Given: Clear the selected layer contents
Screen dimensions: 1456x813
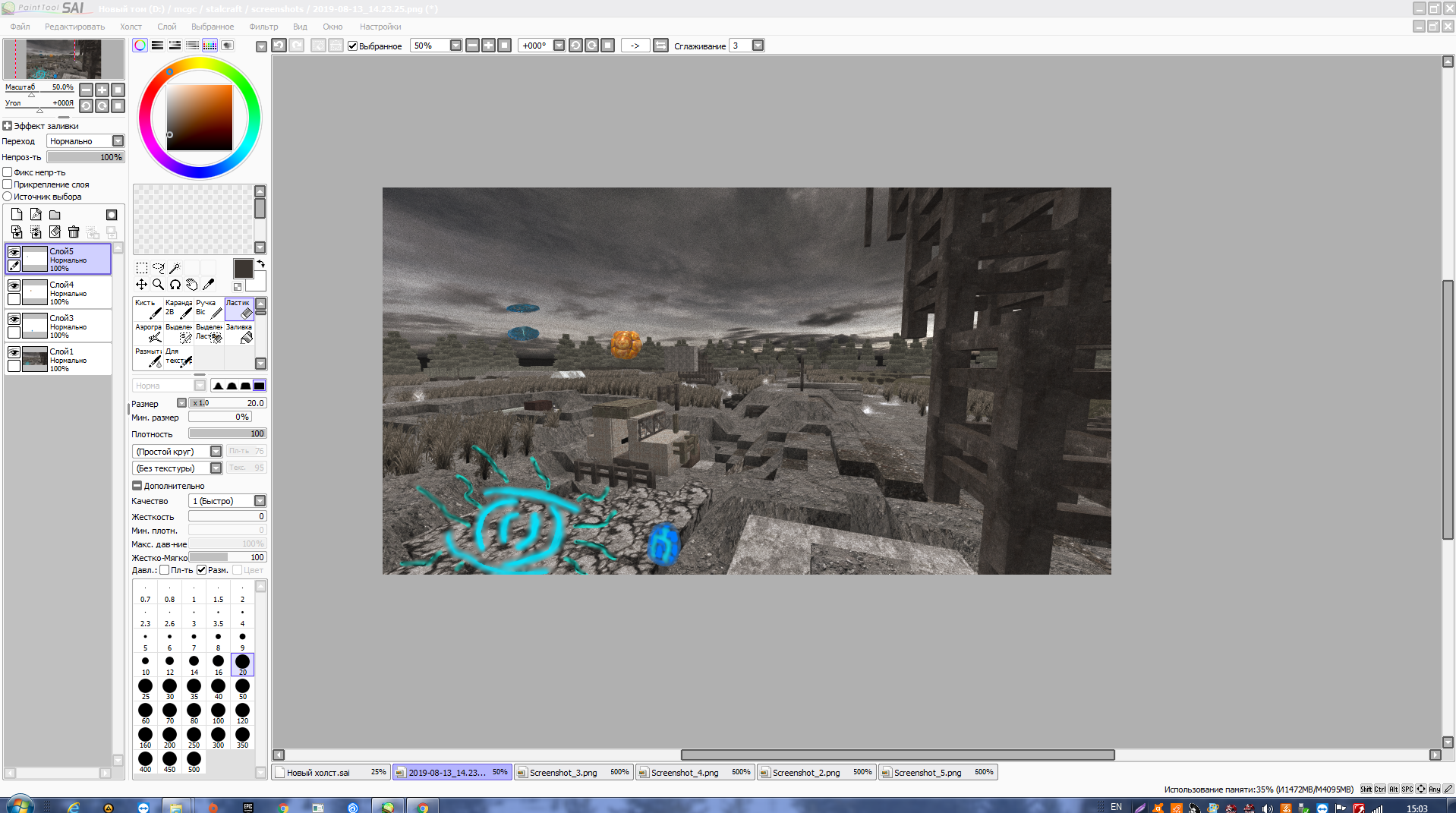Looking at the screenshot, I should 55,232.
